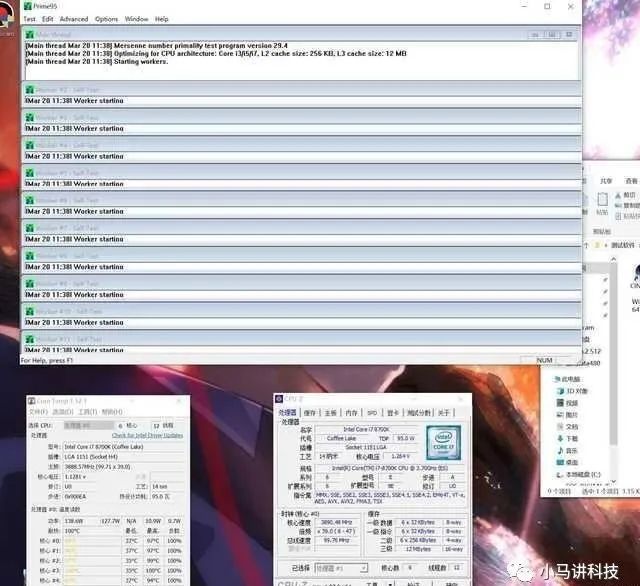Open the Test menu in Prime95
Image resolution: width=640 pixels, height=586 pixels.
pyautogui.click(x=29, y=19)
